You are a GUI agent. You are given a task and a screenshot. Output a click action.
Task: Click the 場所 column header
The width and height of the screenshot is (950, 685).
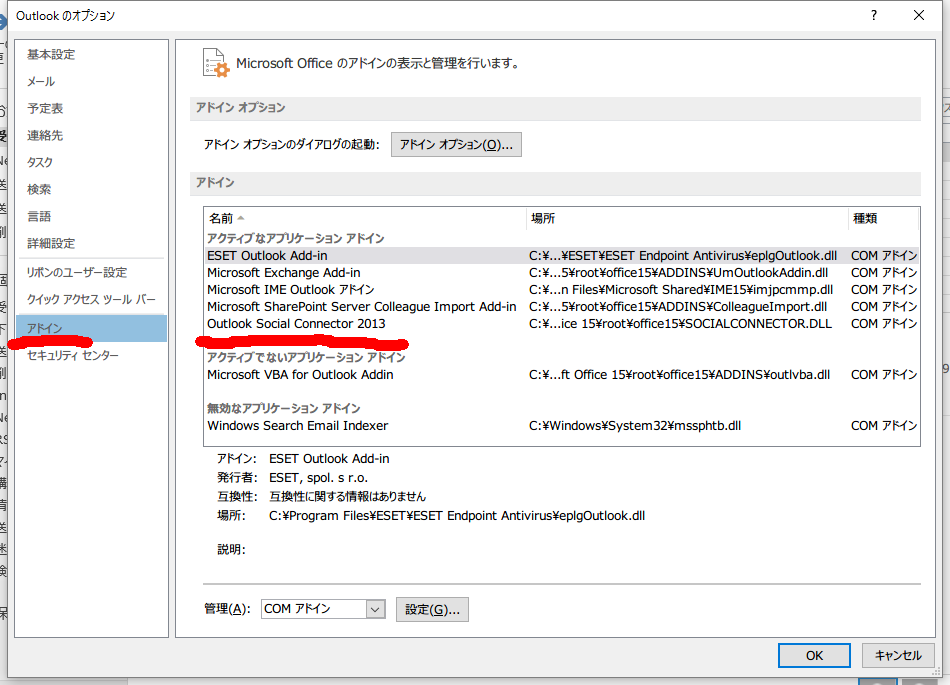pos(687,218)
